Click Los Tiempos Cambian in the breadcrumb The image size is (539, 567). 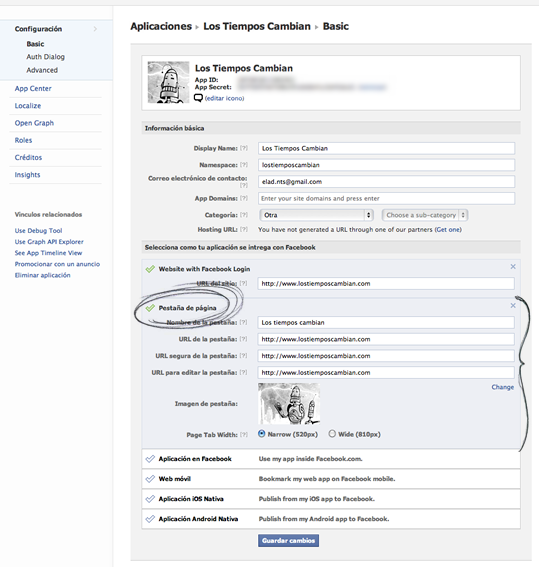[x=257, y=26]
